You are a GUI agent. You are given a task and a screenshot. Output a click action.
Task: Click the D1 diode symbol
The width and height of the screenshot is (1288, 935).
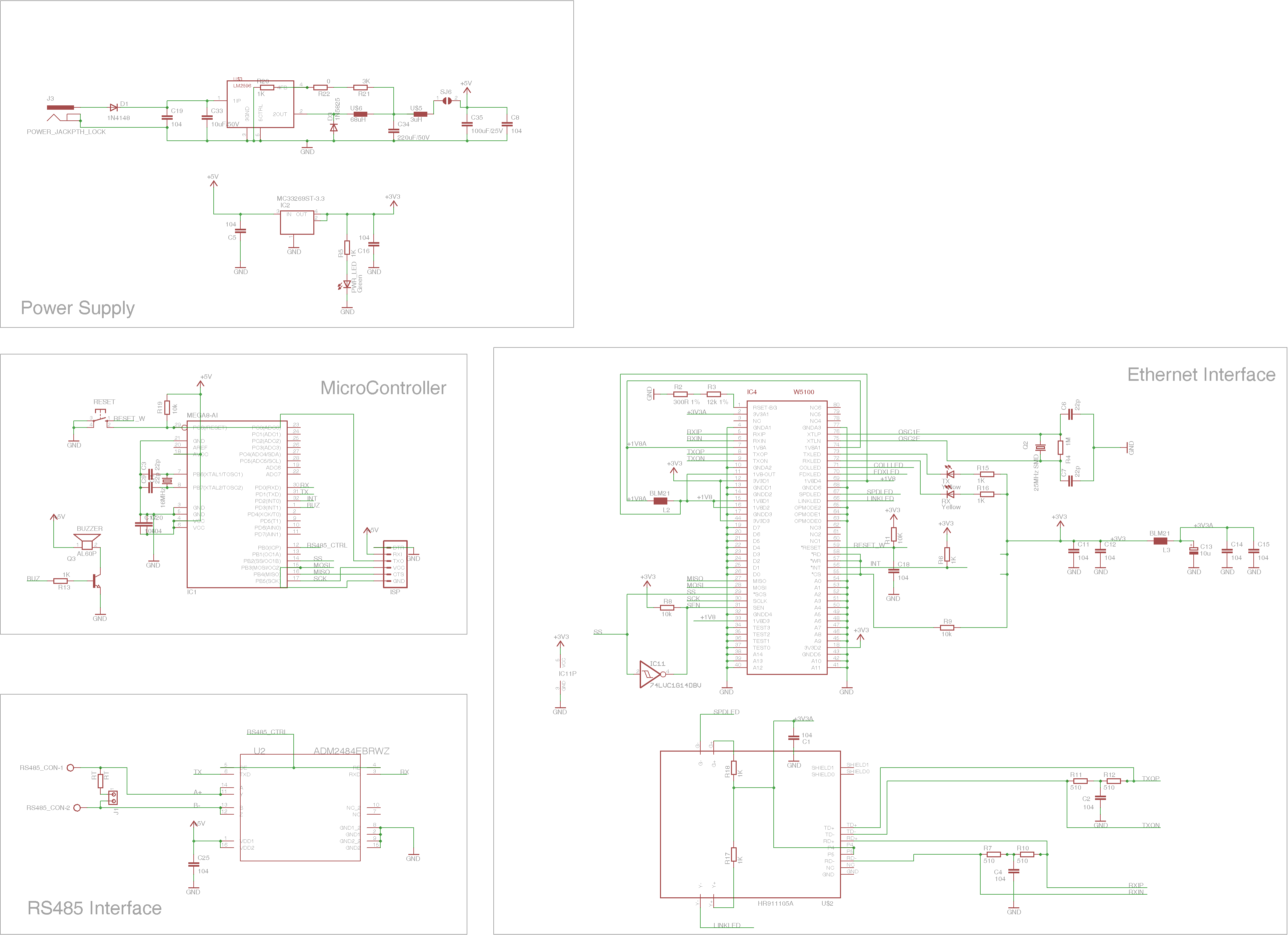coord(114,107)
